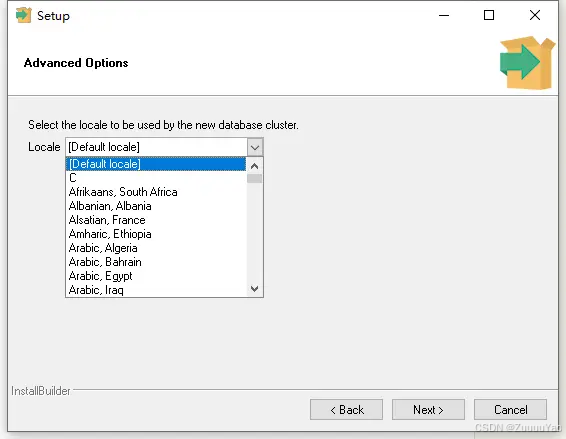Click the Locale combo box field
This screenshot has height=439, width=566.
point(164,147)
